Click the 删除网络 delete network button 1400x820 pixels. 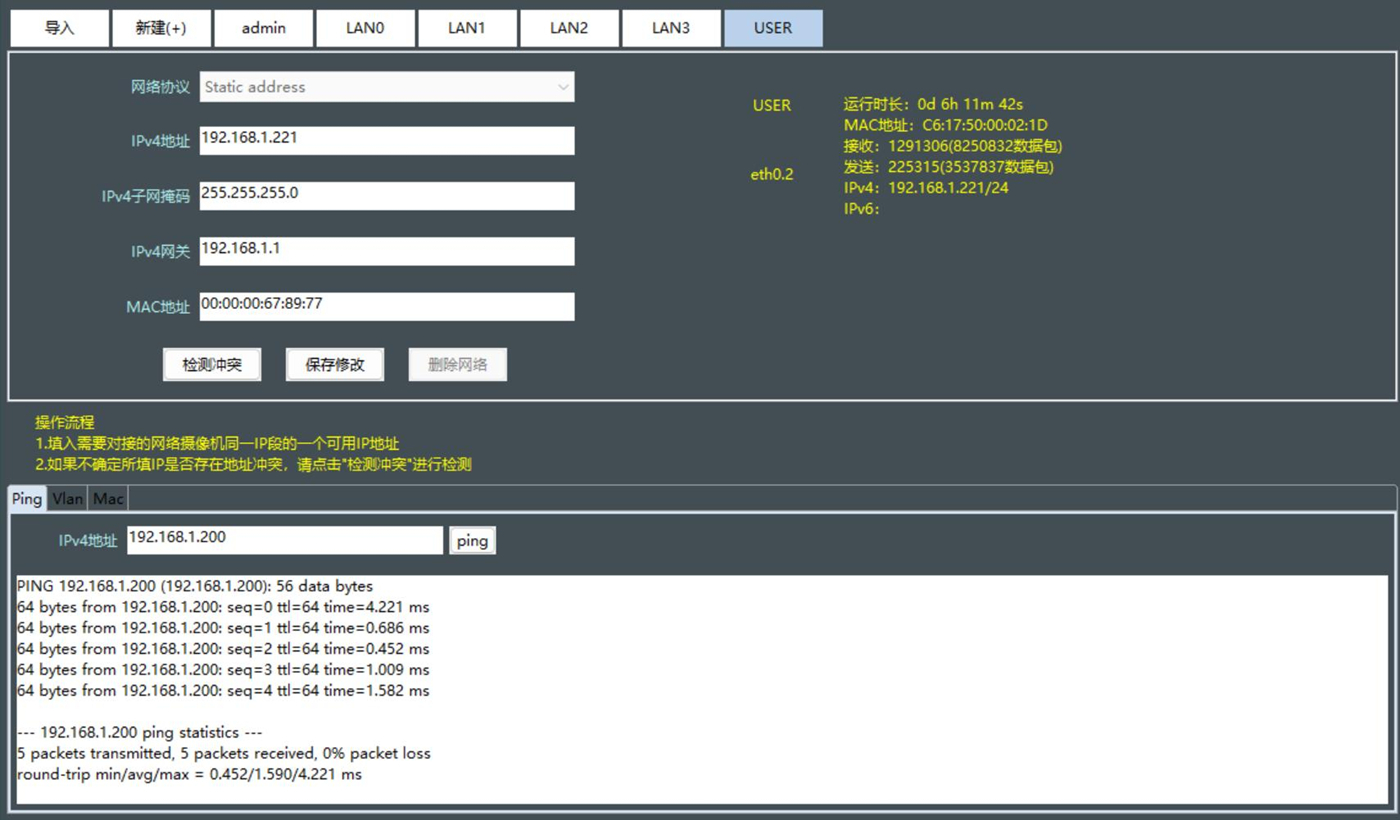pyautogui.click(x=458, y=365)
